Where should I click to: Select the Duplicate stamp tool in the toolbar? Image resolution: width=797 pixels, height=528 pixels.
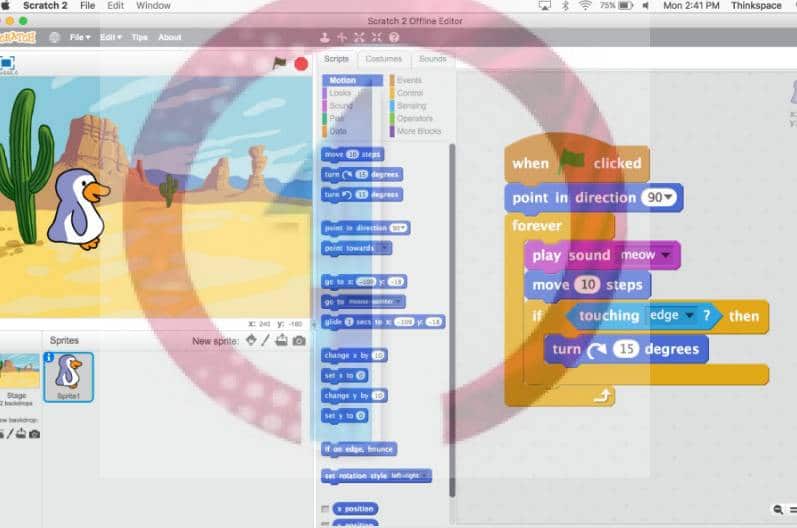coord(326,37)
